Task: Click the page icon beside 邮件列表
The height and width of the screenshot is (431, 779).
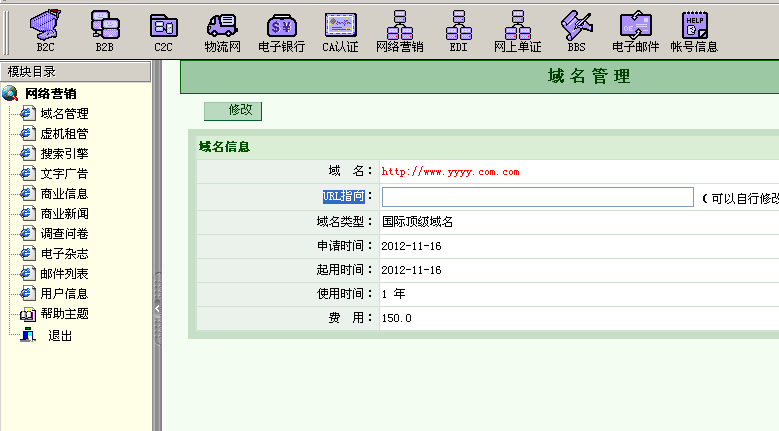Action: click(x=27, y=273)
